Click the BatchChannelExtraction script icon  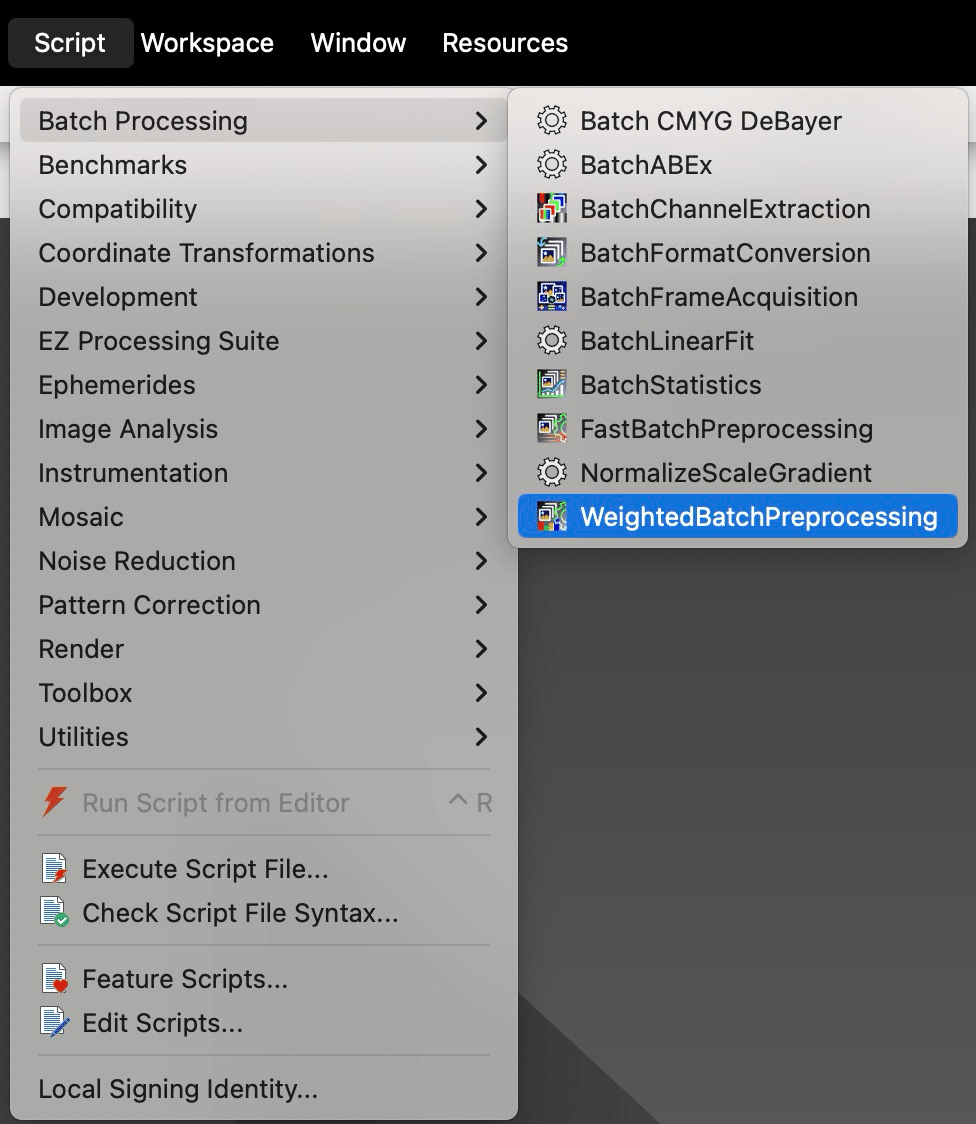(x=551, y=209)
